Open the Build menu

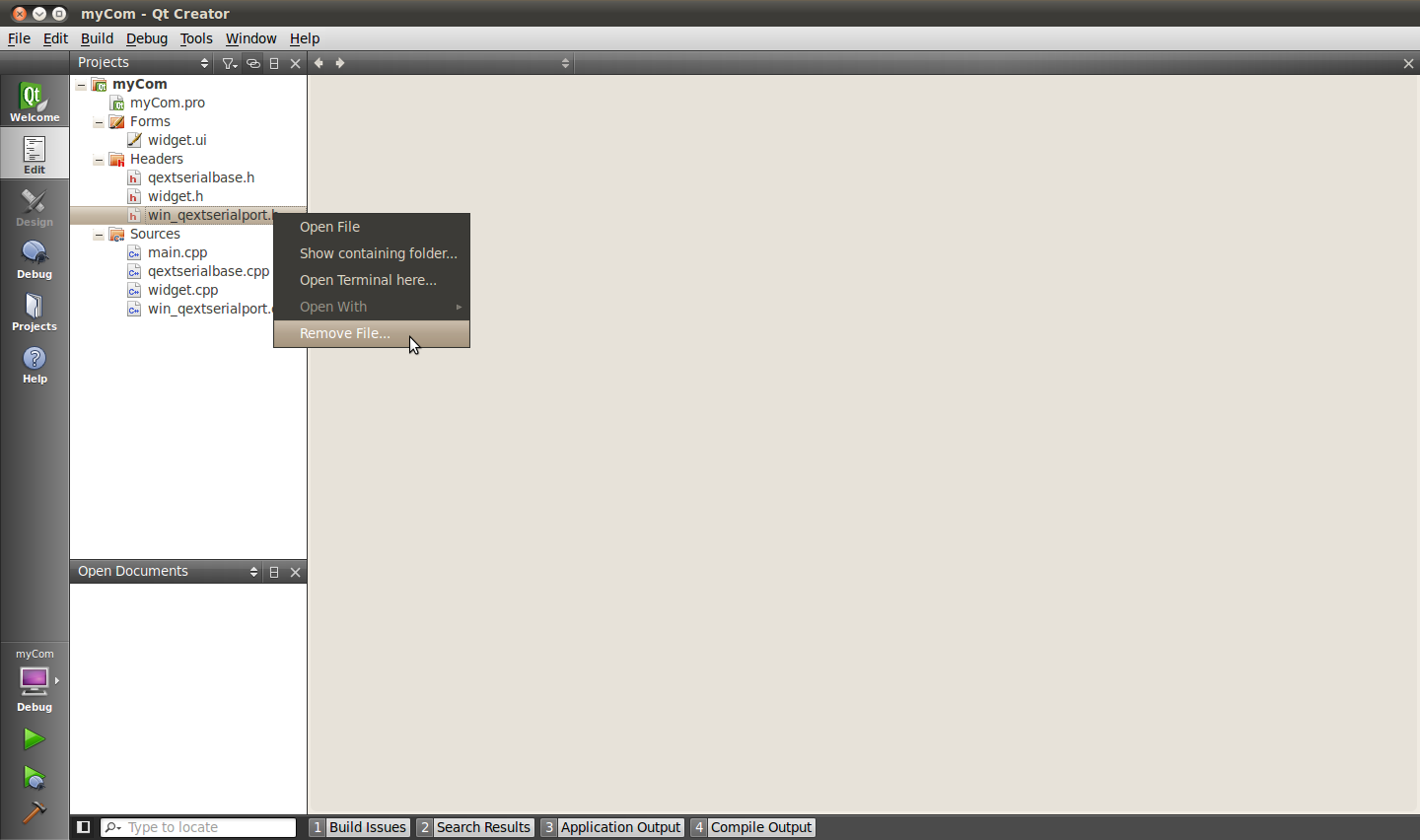(97, 38)
